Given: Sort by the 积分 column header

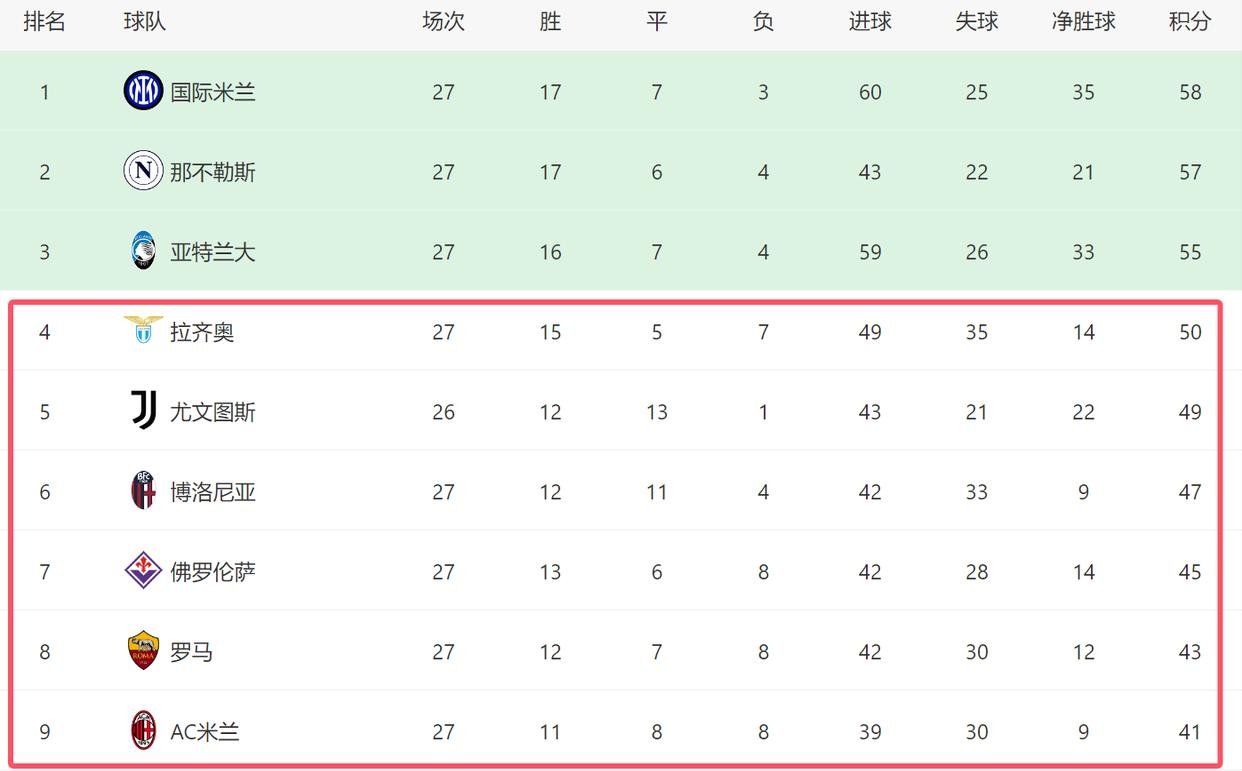Looking at the screenshot, I should [x=1190, y=22].
